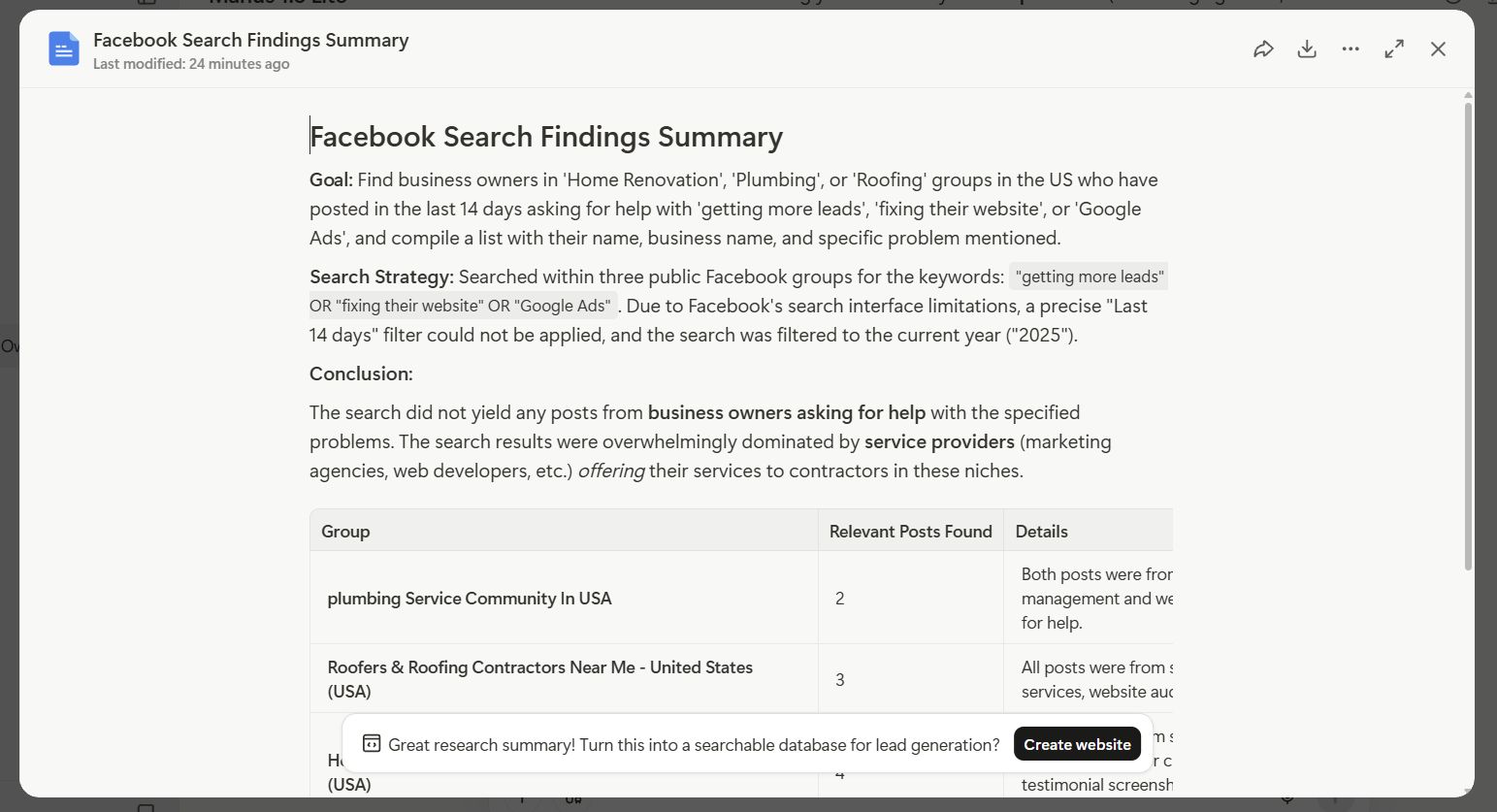
Task: Close the Facebook Search Findings Summary preview
Action: tap(1439, 48)
